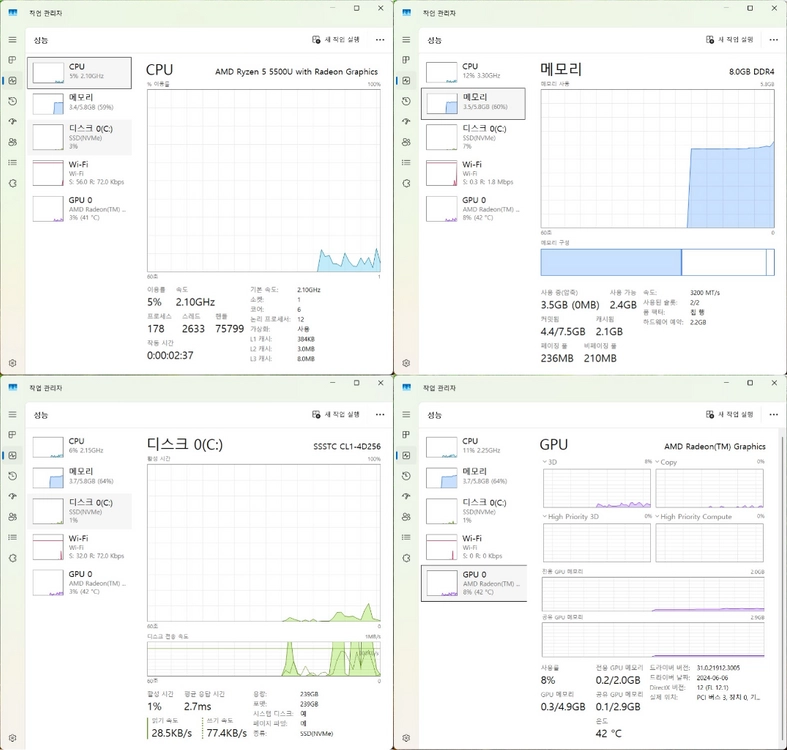
Task: Open Processes icon in the 디스크 0(C:) window
Action: tap(13, 435)
